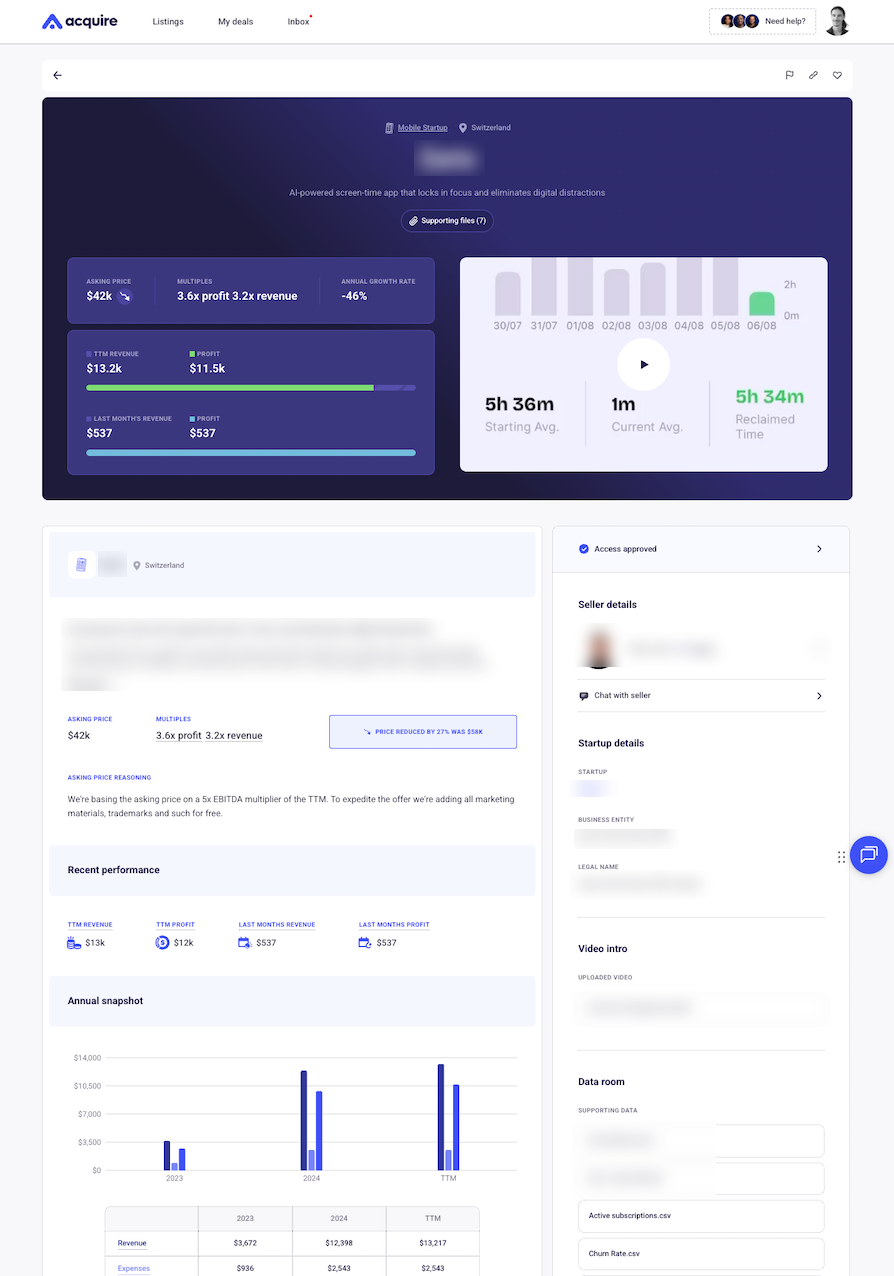The width and height of the screenshot is (894, 1276).
Task: Click the paperclip icon in Supporting files
Action: [x=413, y=220]
